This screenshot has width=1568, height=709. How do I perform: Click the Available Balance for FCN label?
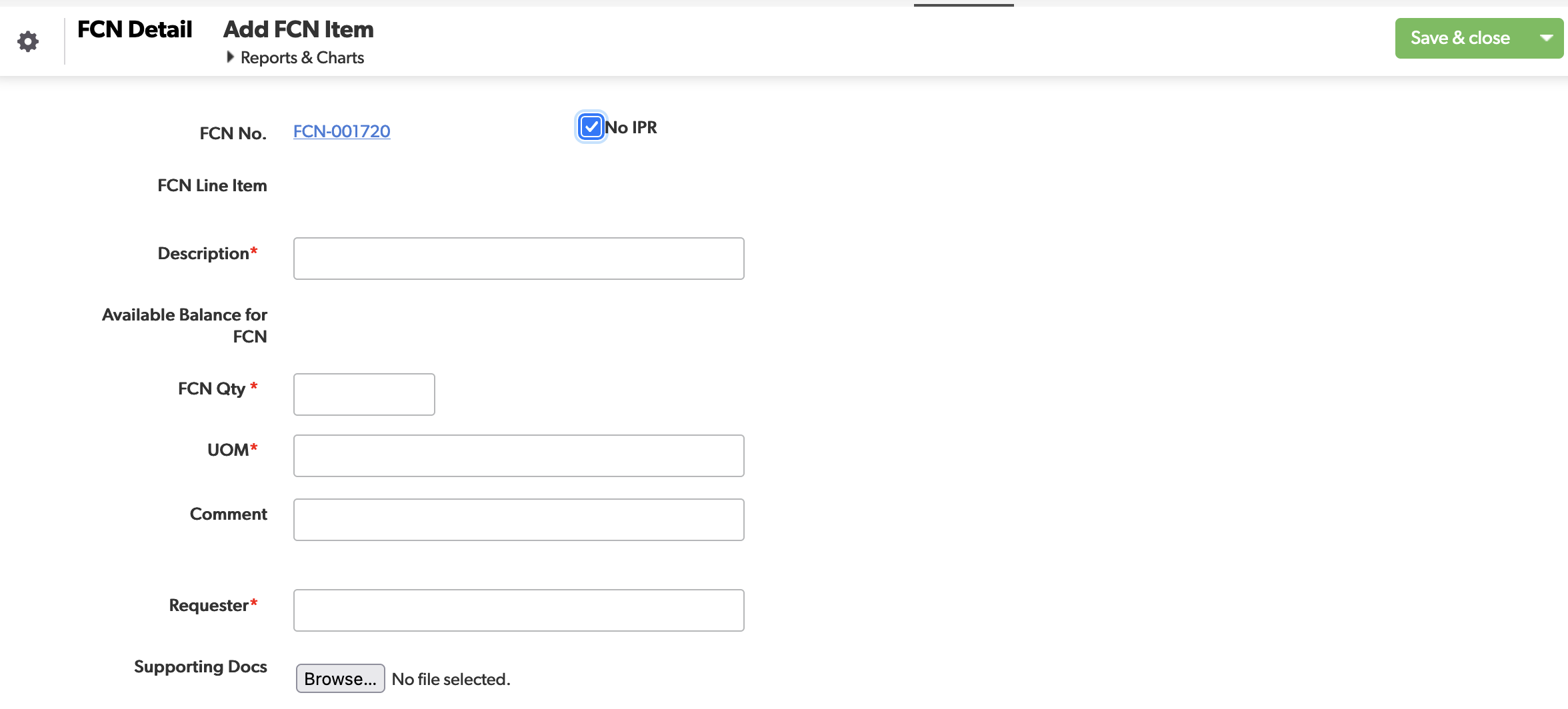(185, 325)
